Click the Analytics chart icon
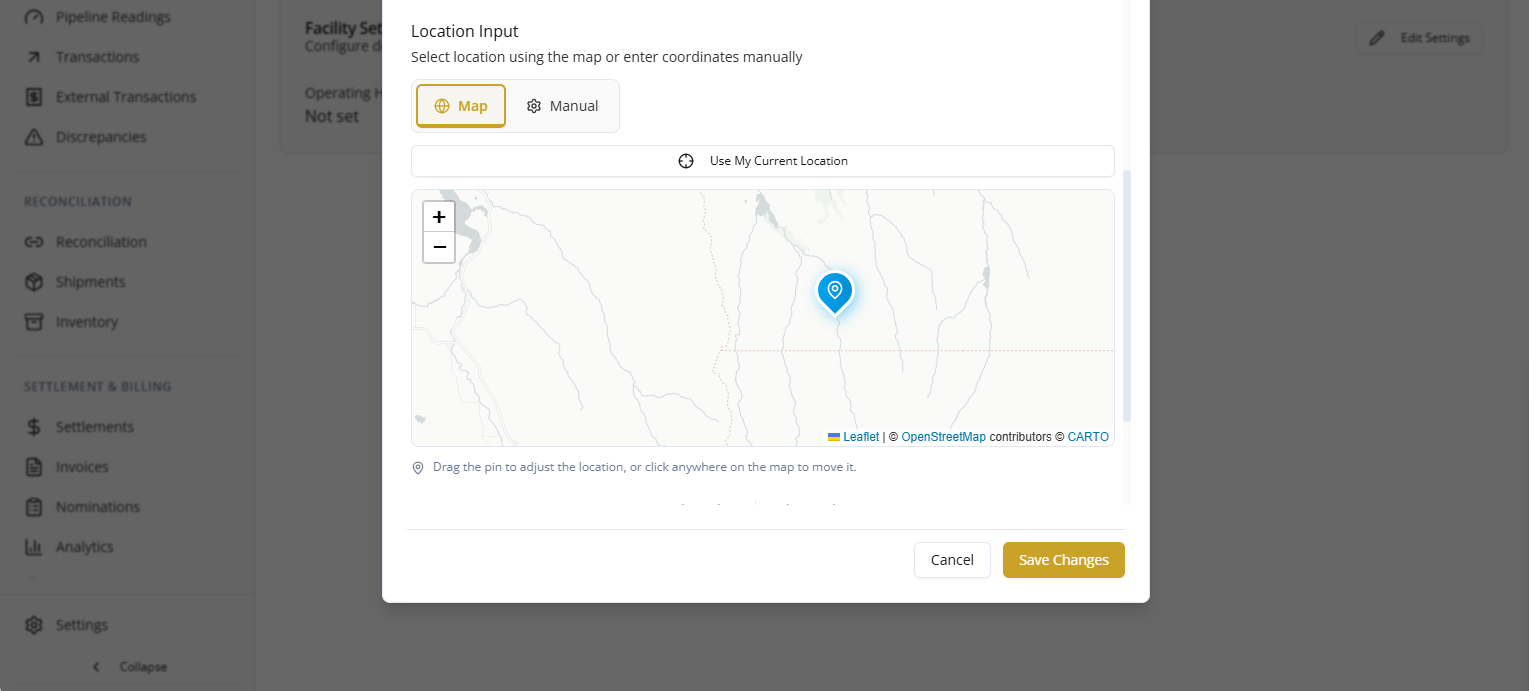 [34, 547]
